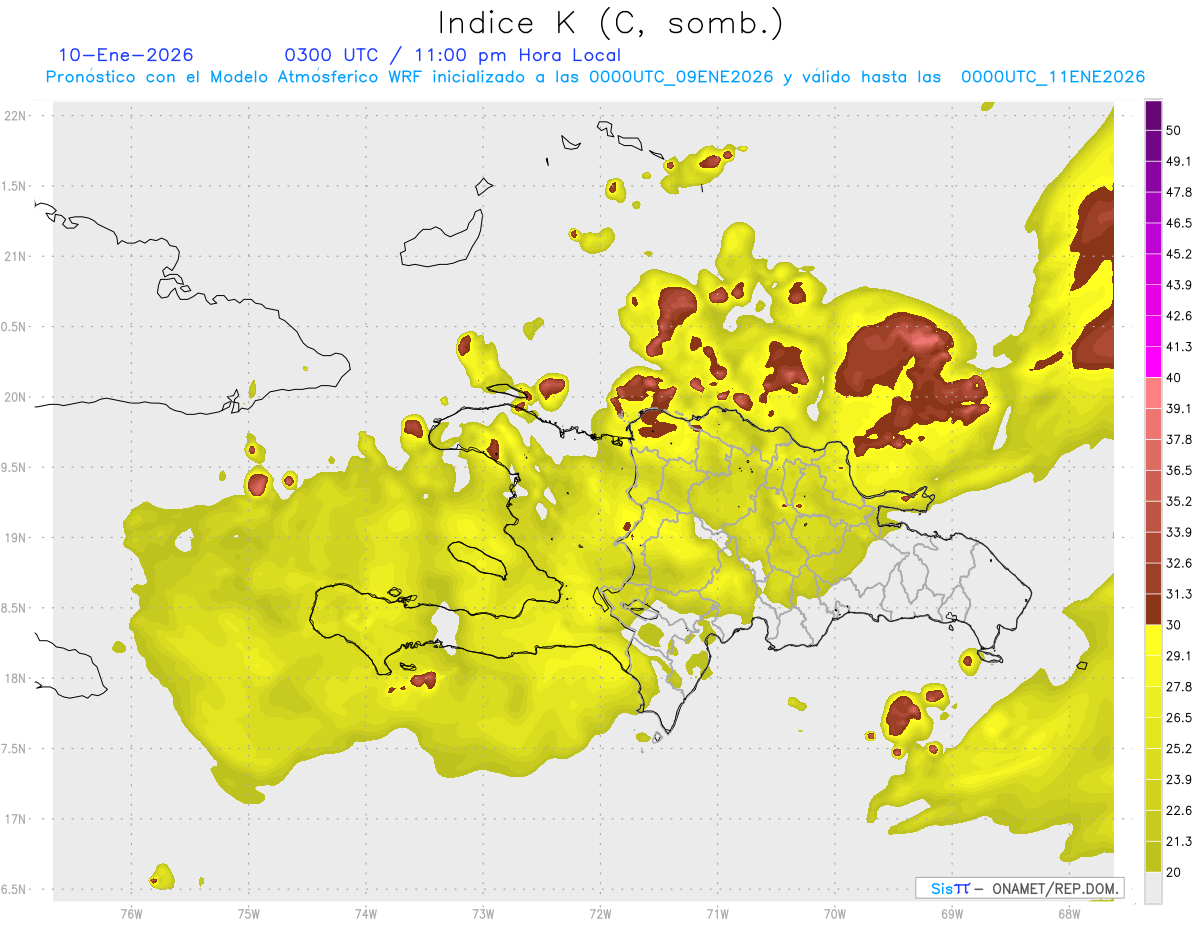Pick the light gray swatch below the 20 mark

pyautogui.click(x=1154, y=888)
